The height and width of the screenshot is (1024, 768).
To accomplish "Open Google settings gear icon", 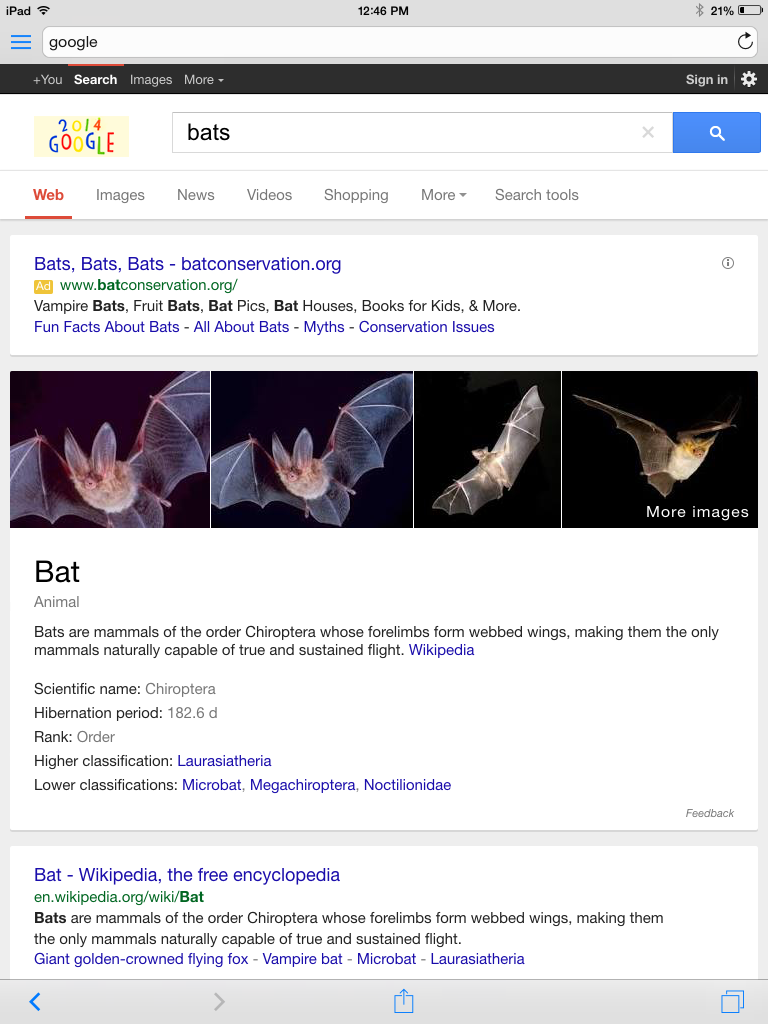I will (x=749, y=79).
